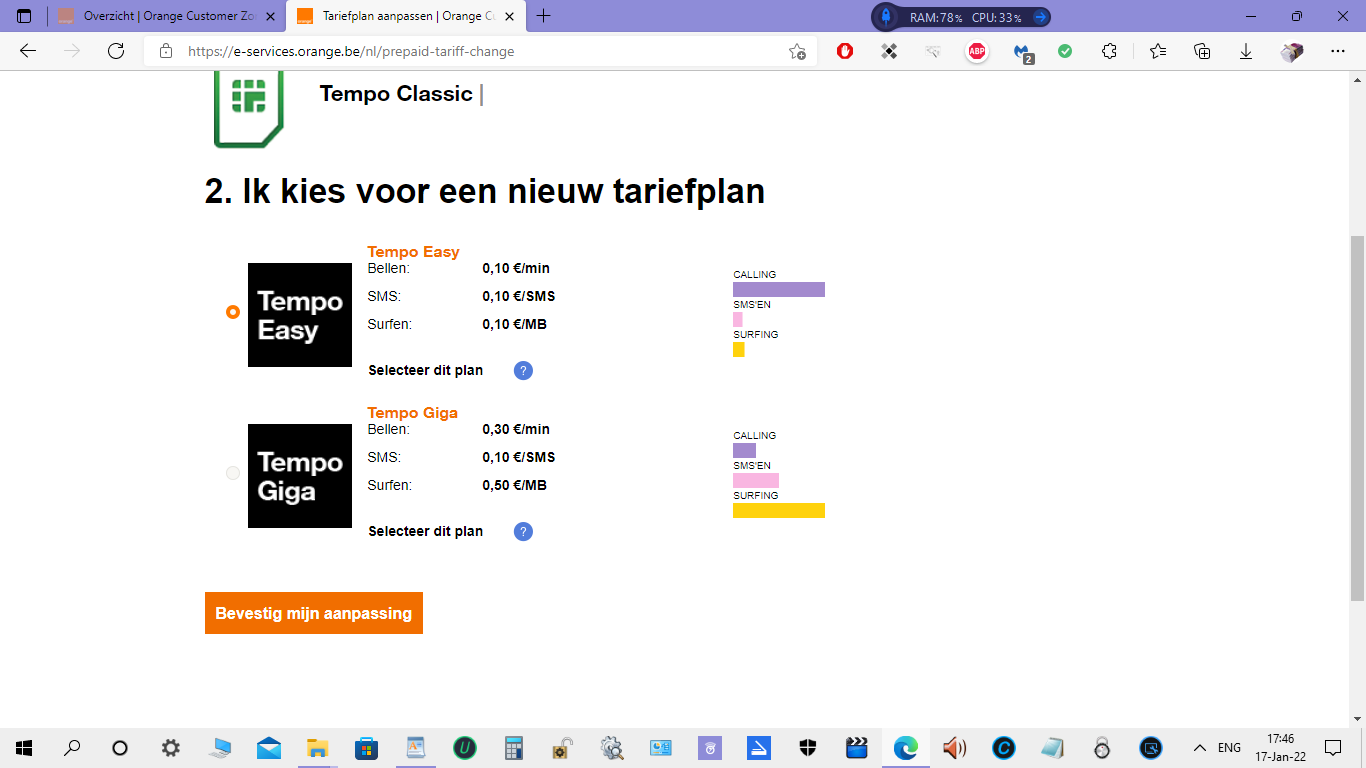Image resolution: width=1366 pixels, height=768 pixels.
Task: Open the vertical tabs actions menu
Action: point(24,16)
